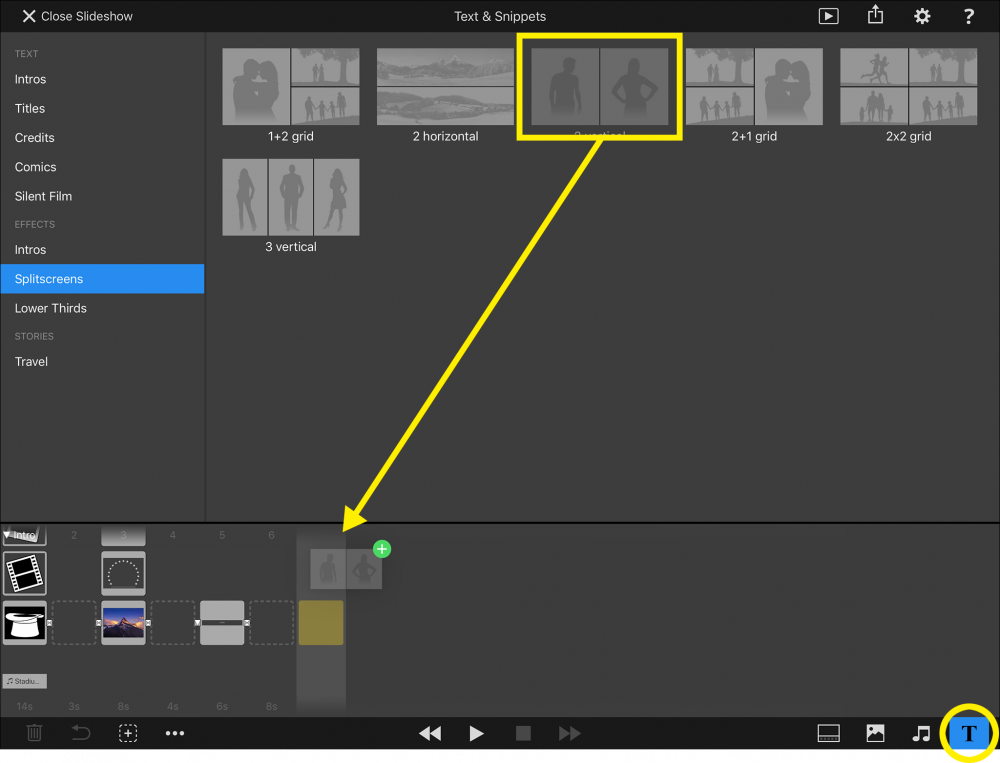Click the yellow highlighted drop slot
The width and height of the screenshot is (1000, 763).
coord(321,623)
